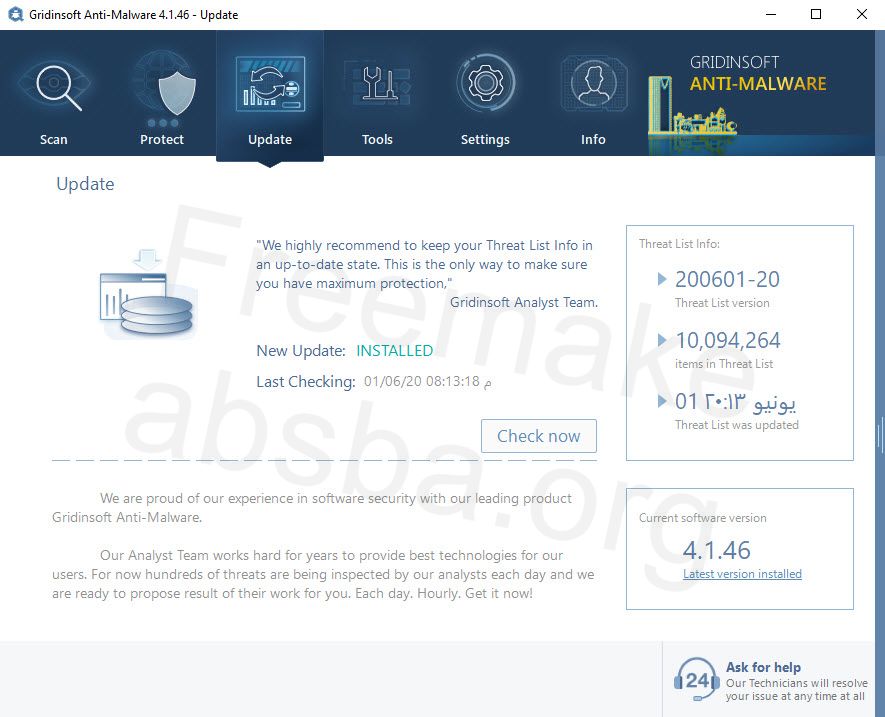Click the 200601-20 threat list version
The height and width of the screenshot is (717, 885).
pyautogui.click(x=727, y=279)
